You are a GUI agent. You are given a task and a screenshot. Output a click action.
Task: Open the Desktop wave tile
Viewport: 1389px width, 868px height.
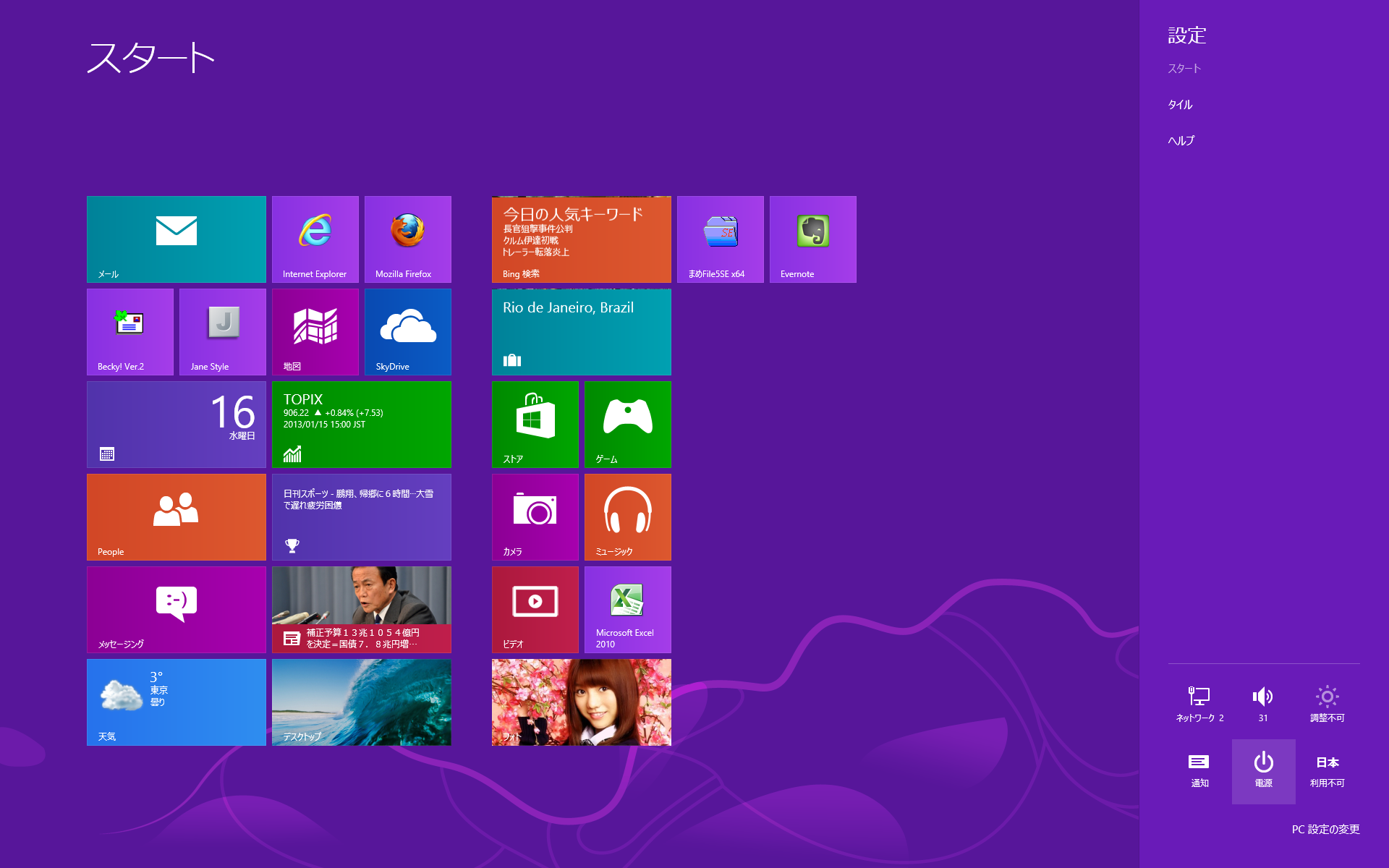pos(361,702)
